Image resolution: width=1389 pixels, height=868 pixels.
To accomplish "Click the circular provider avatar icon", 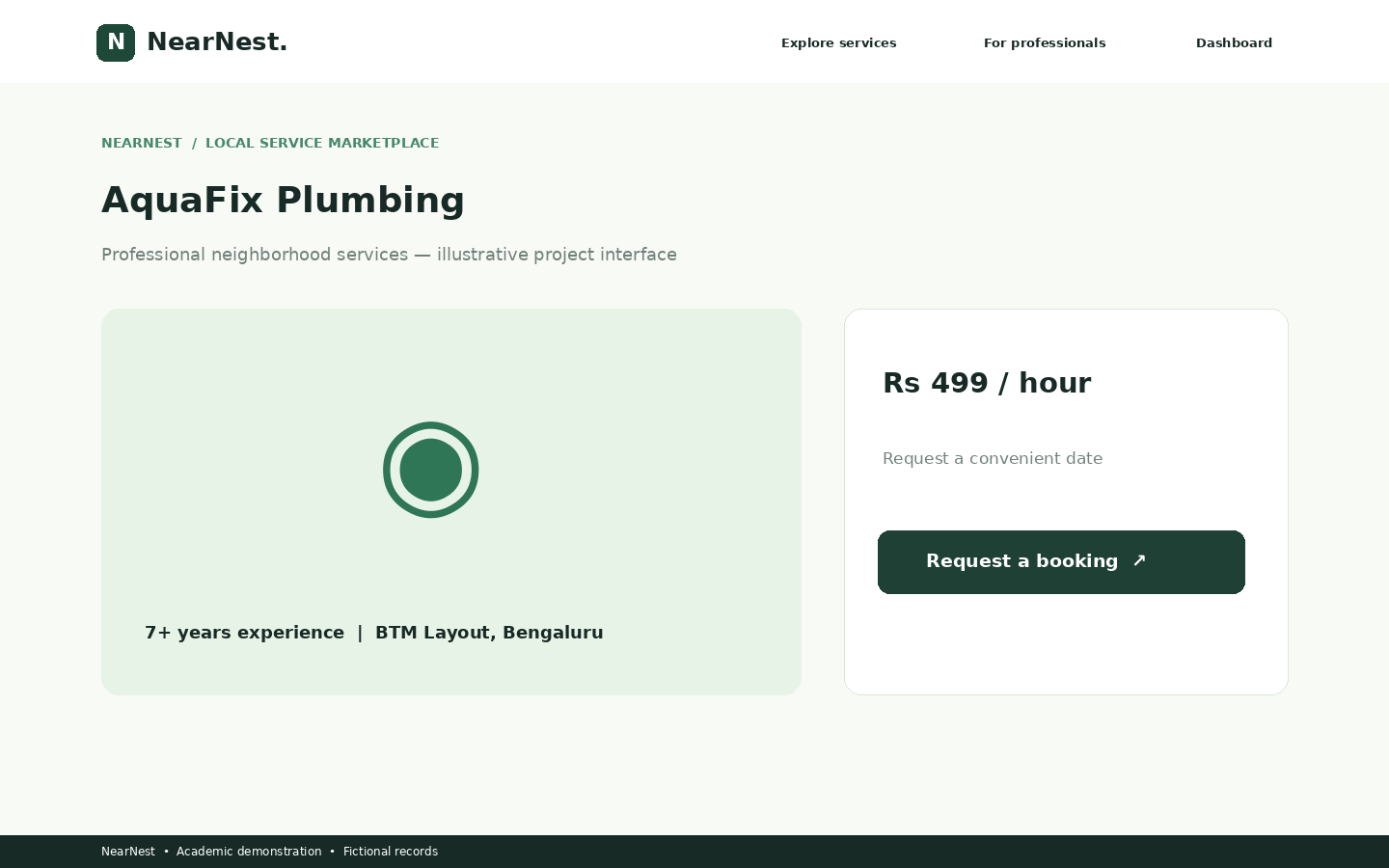I will [x=431, y=470].
